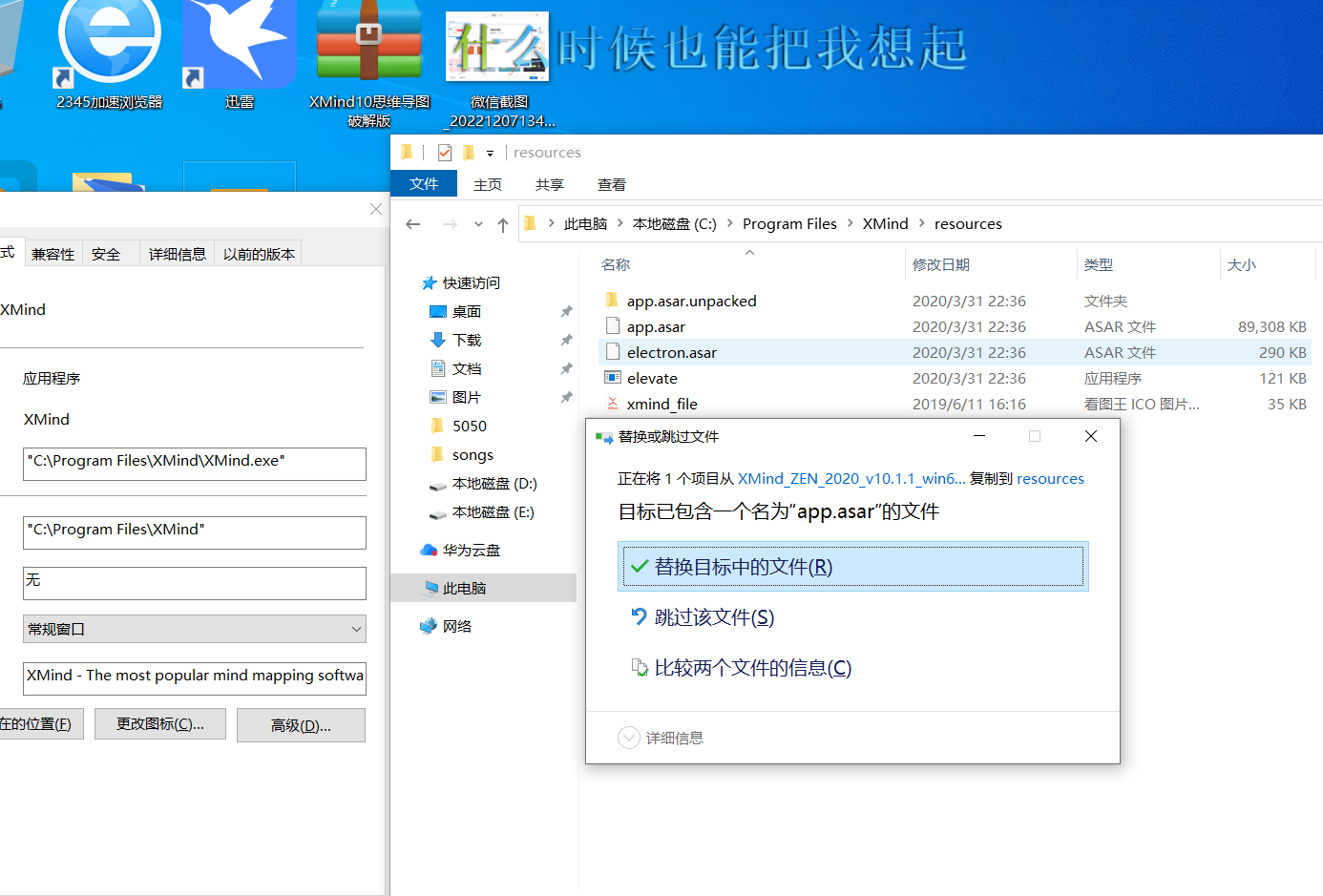Unpin 图片 from quick access

click(566, 397)
